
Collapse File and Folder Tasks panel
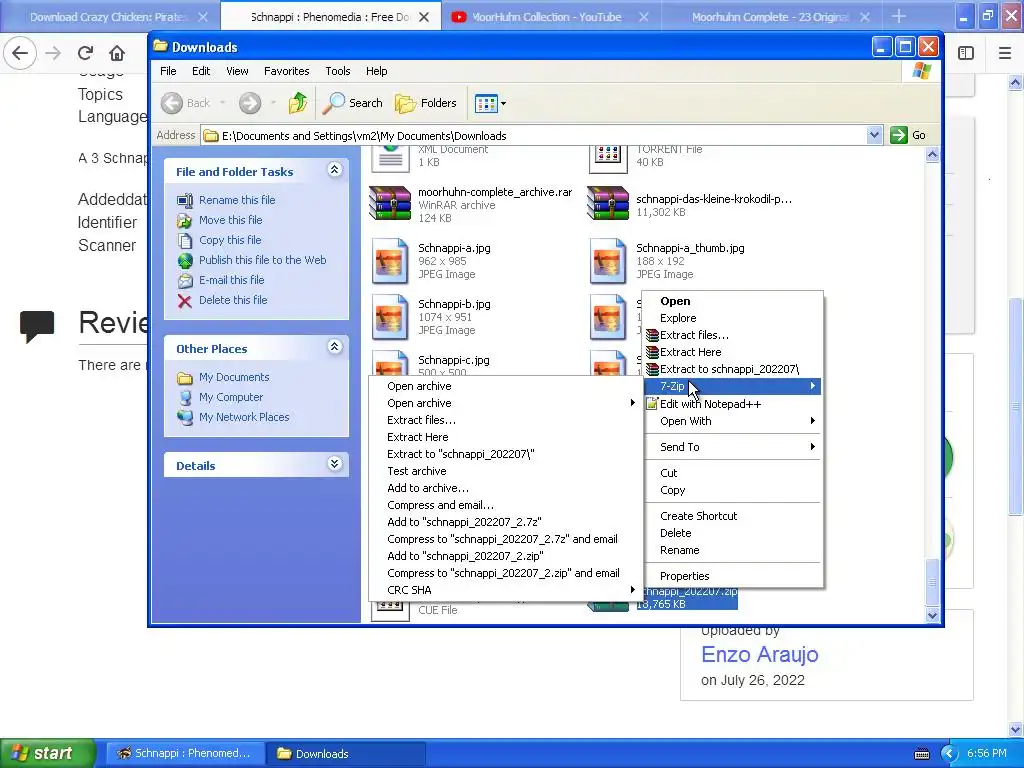pyautogui.click(x=334, y=170)
